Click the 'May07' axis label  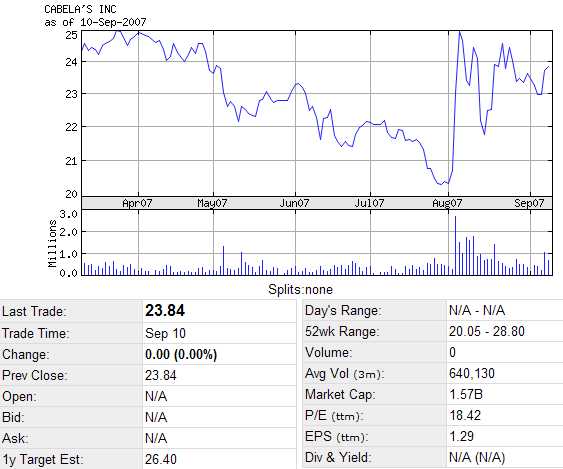[x=212, y=203]
